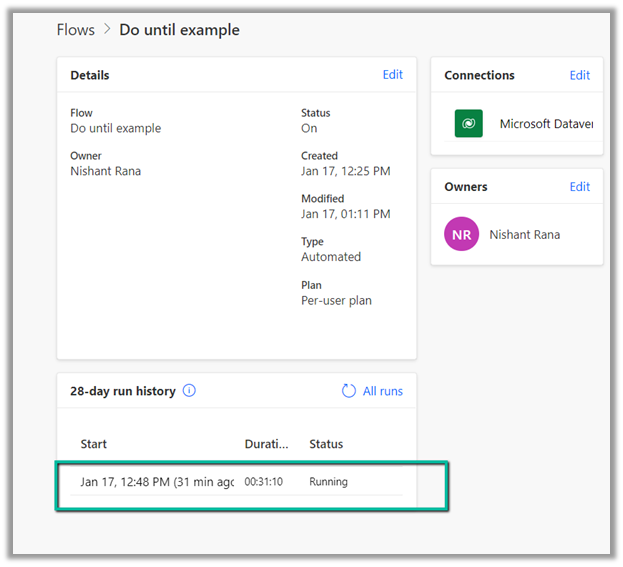Click the Status column header

pyautogui.click(x=326, y=444)
